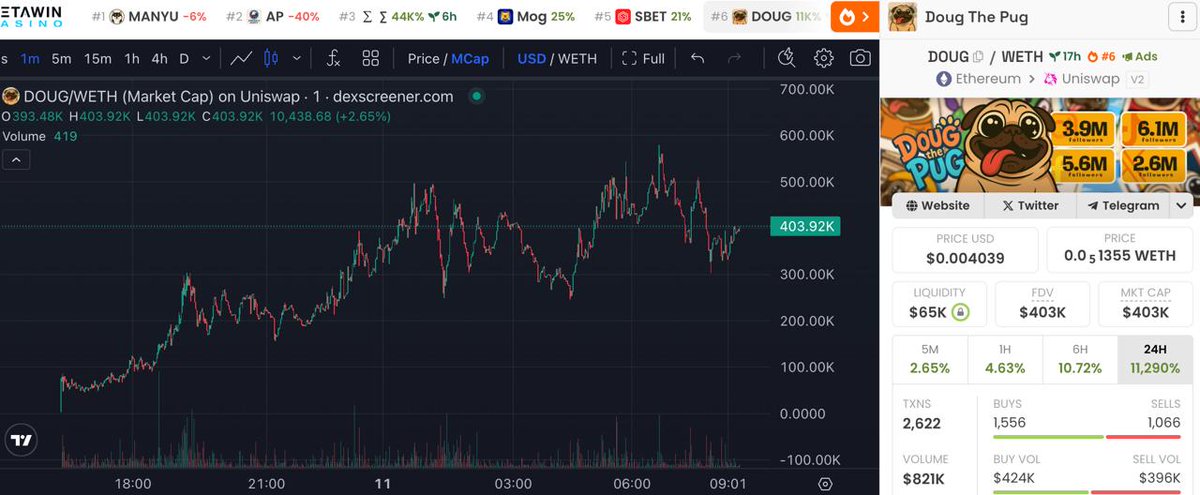1200x495 pixels.
Task: Select the 1h timeframe
Action: (132, 58)
